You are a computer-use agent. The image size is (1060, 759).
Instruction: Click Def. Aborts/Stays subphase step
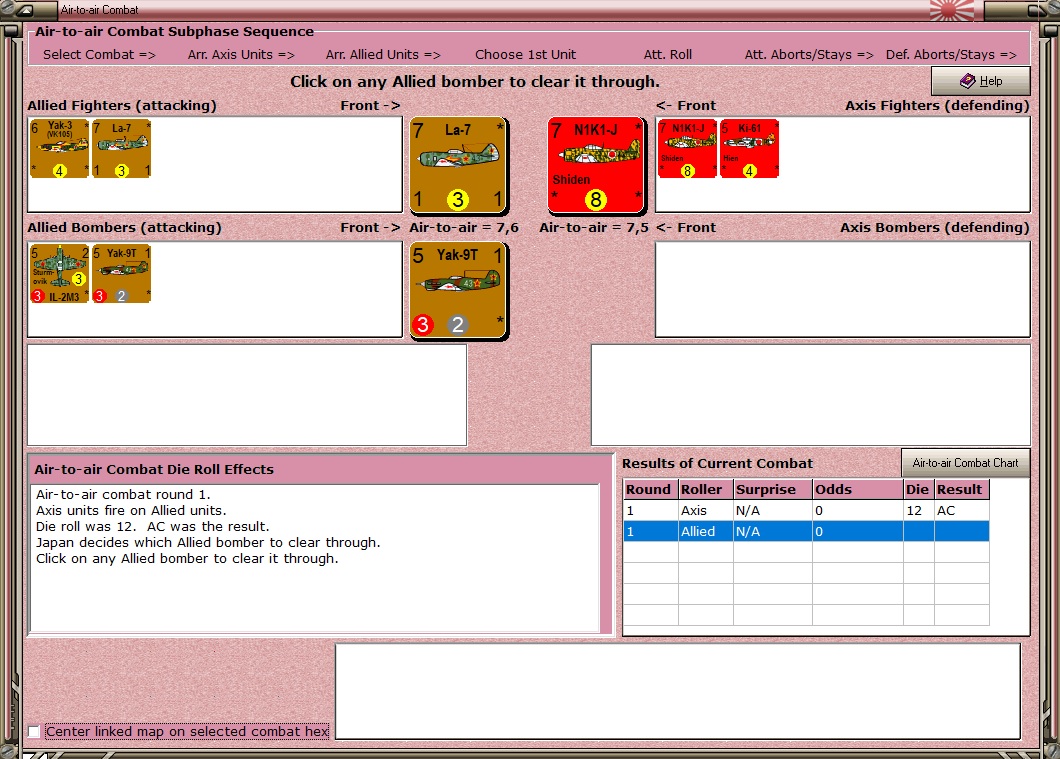coord(951,55)
